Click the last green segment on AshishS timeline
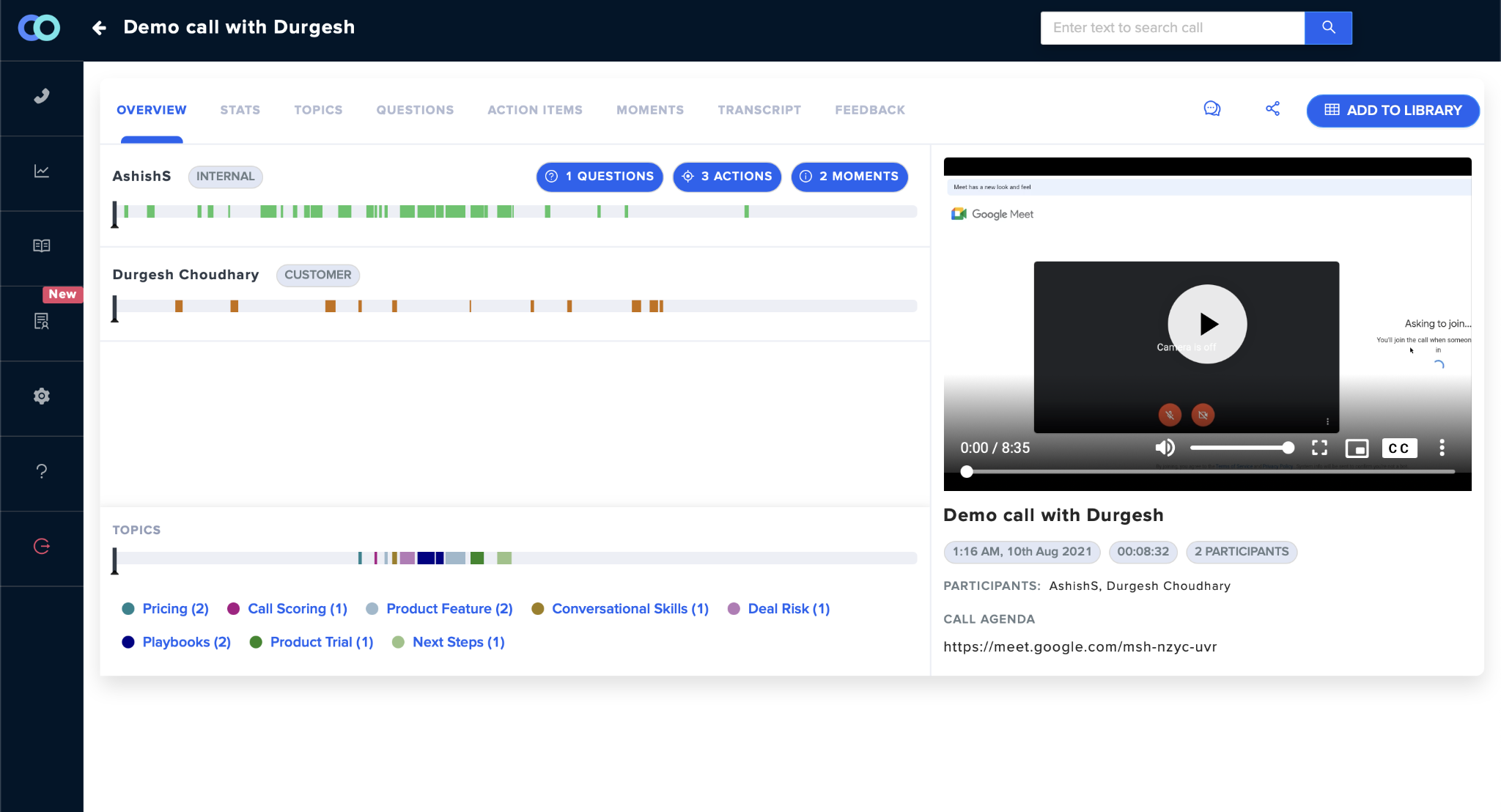The width and height of the screenshot is (1501, 812). click(746, 212)
